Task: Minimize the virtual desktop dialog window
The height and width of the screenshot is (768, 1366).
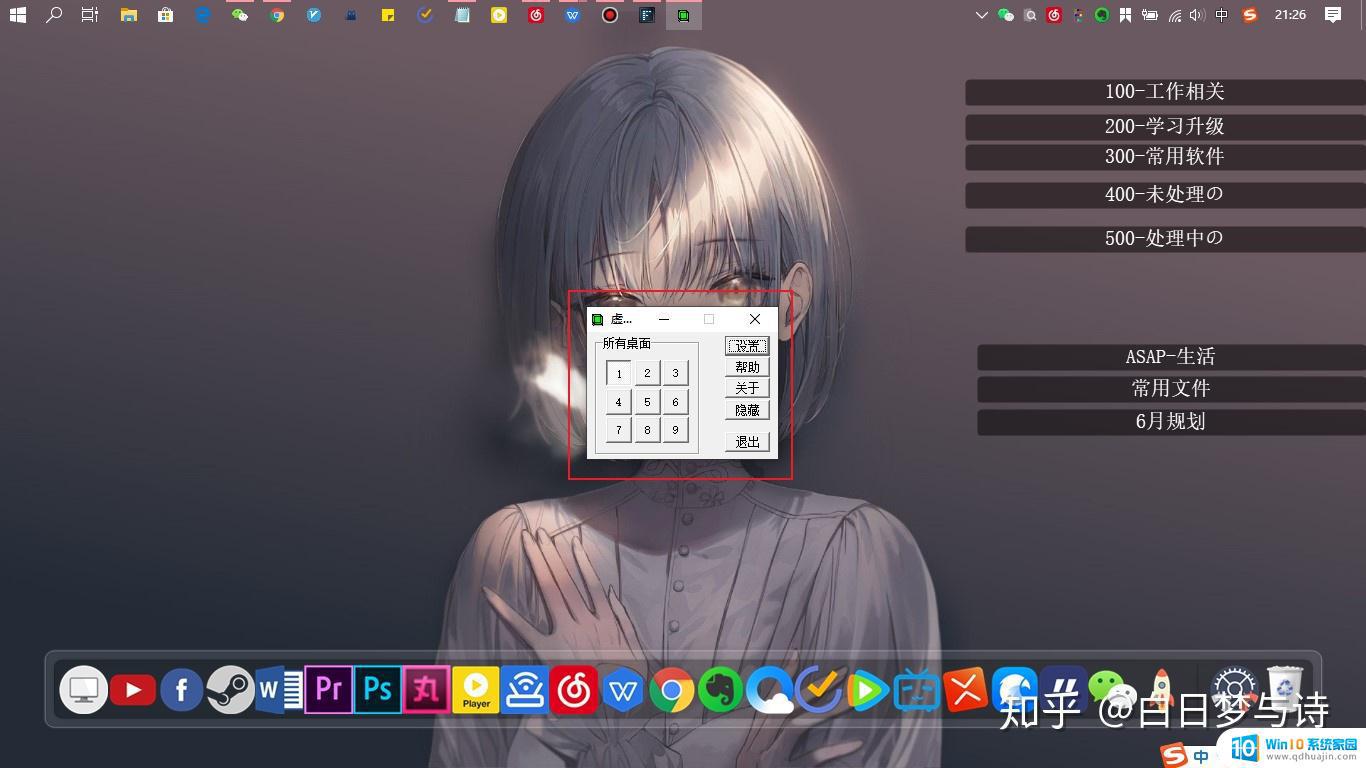Action: click(x=664, y=319)
